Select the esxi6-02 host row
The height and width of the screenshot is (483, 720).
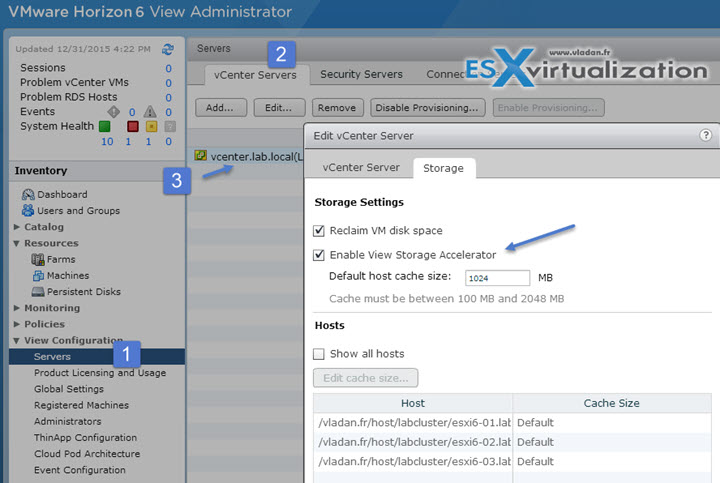pos(512,442)
